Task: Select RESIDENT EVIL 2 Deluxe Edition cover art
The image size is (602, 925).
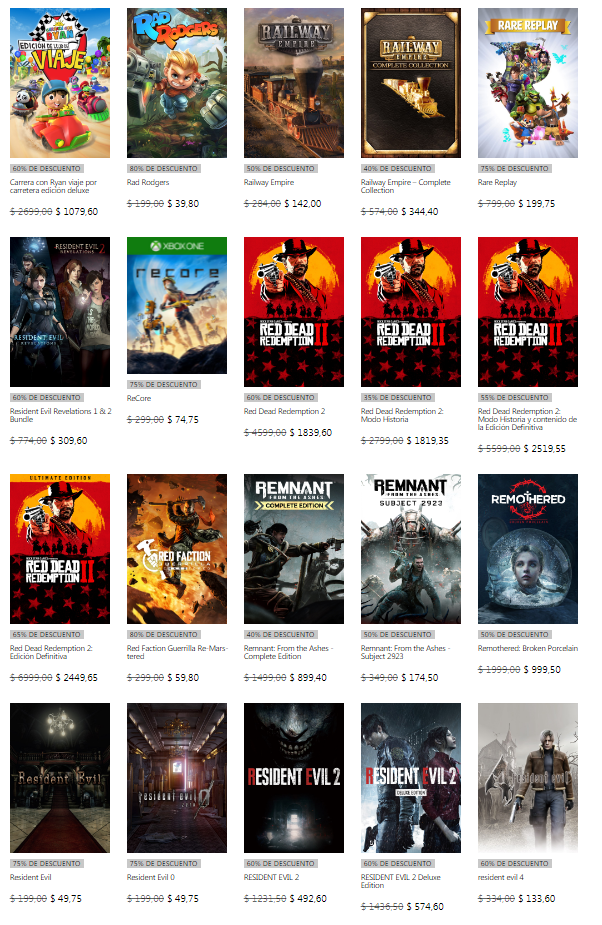Action: pos(411,777)
